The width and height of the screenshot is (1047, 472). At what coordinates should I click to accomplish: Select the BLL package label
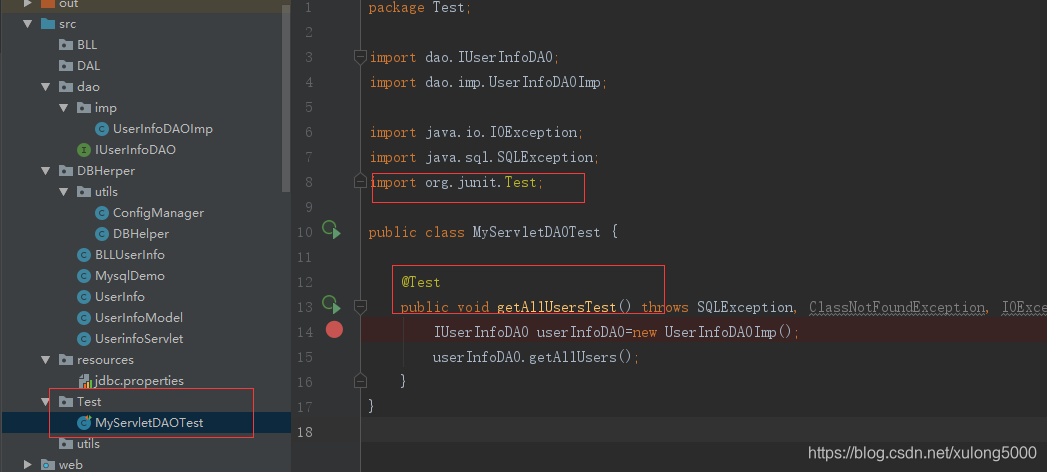[x=87, y=45]
